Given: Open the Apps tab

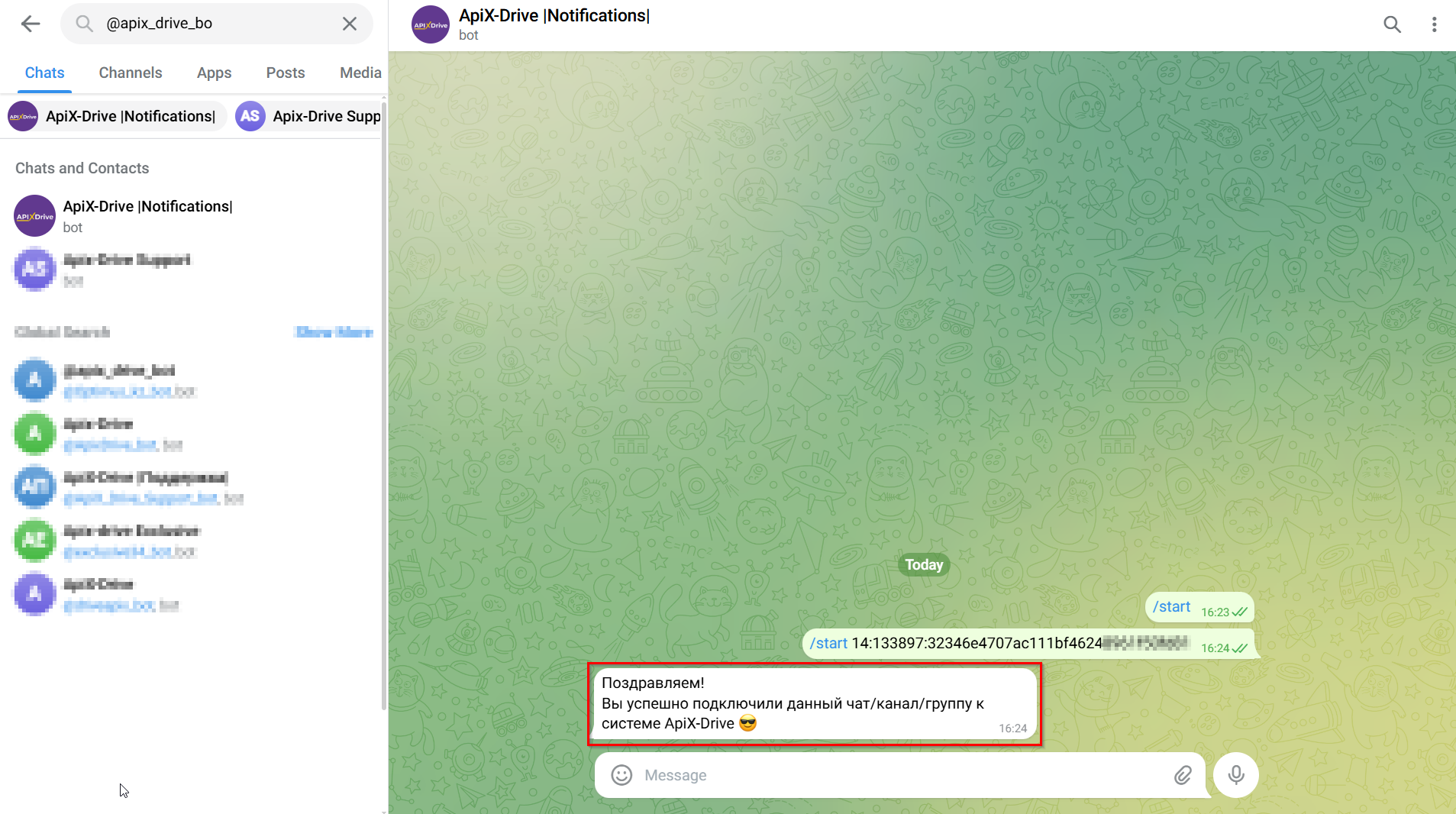Looking at the screenshot, I should tap(214, 73).
